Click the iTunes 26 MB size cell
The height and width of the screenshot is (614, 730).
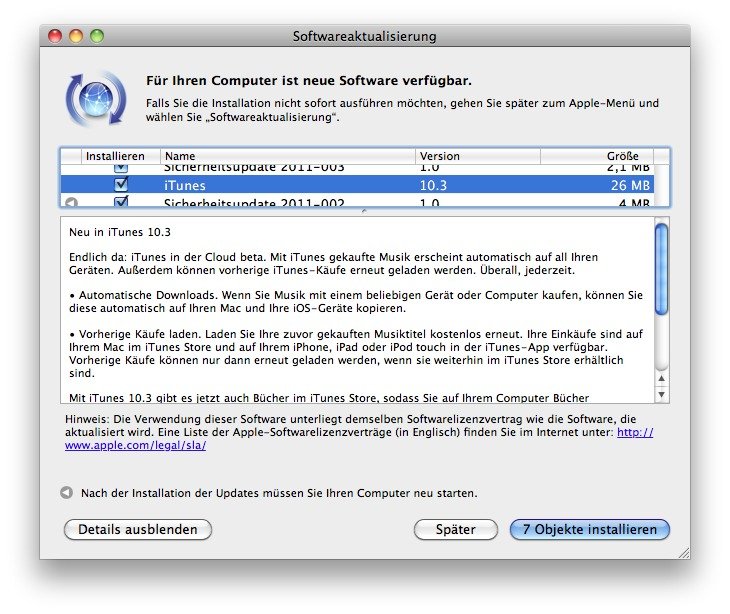coord(630,185)
